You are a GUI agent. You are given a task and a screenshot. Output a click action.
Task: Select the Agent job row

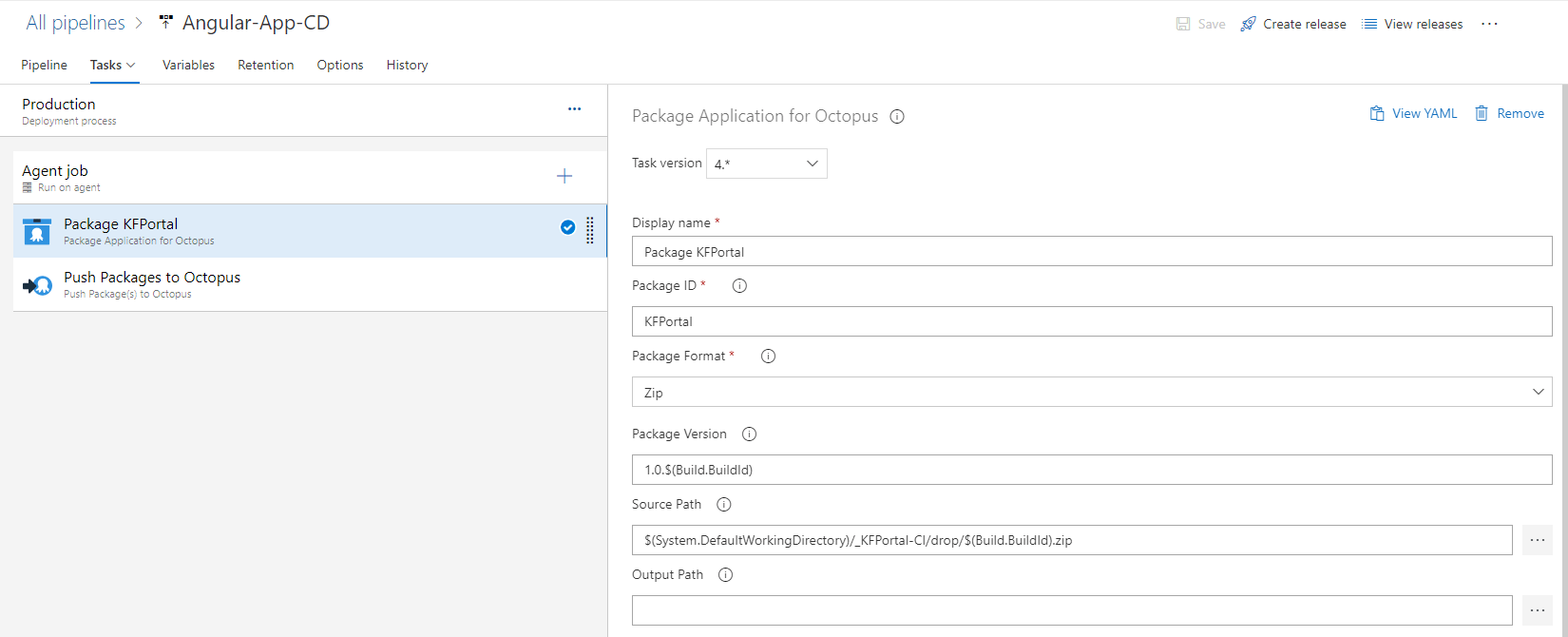pos(310,177)
